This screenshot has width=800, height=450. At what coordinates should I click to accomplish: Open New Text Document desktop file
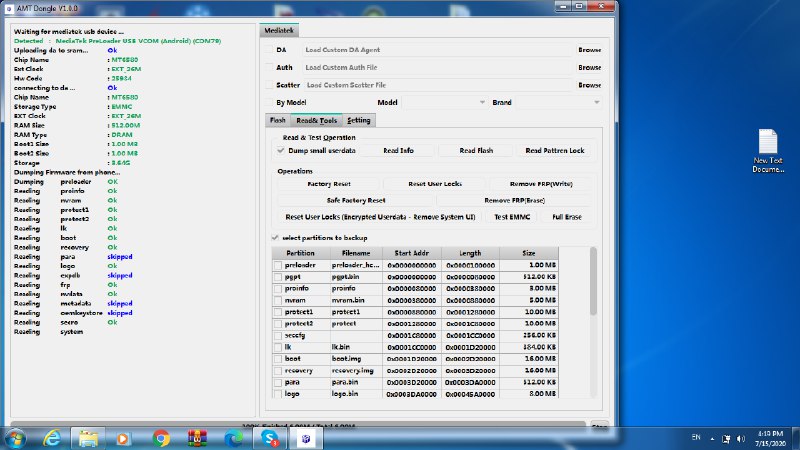click(768, 151)
